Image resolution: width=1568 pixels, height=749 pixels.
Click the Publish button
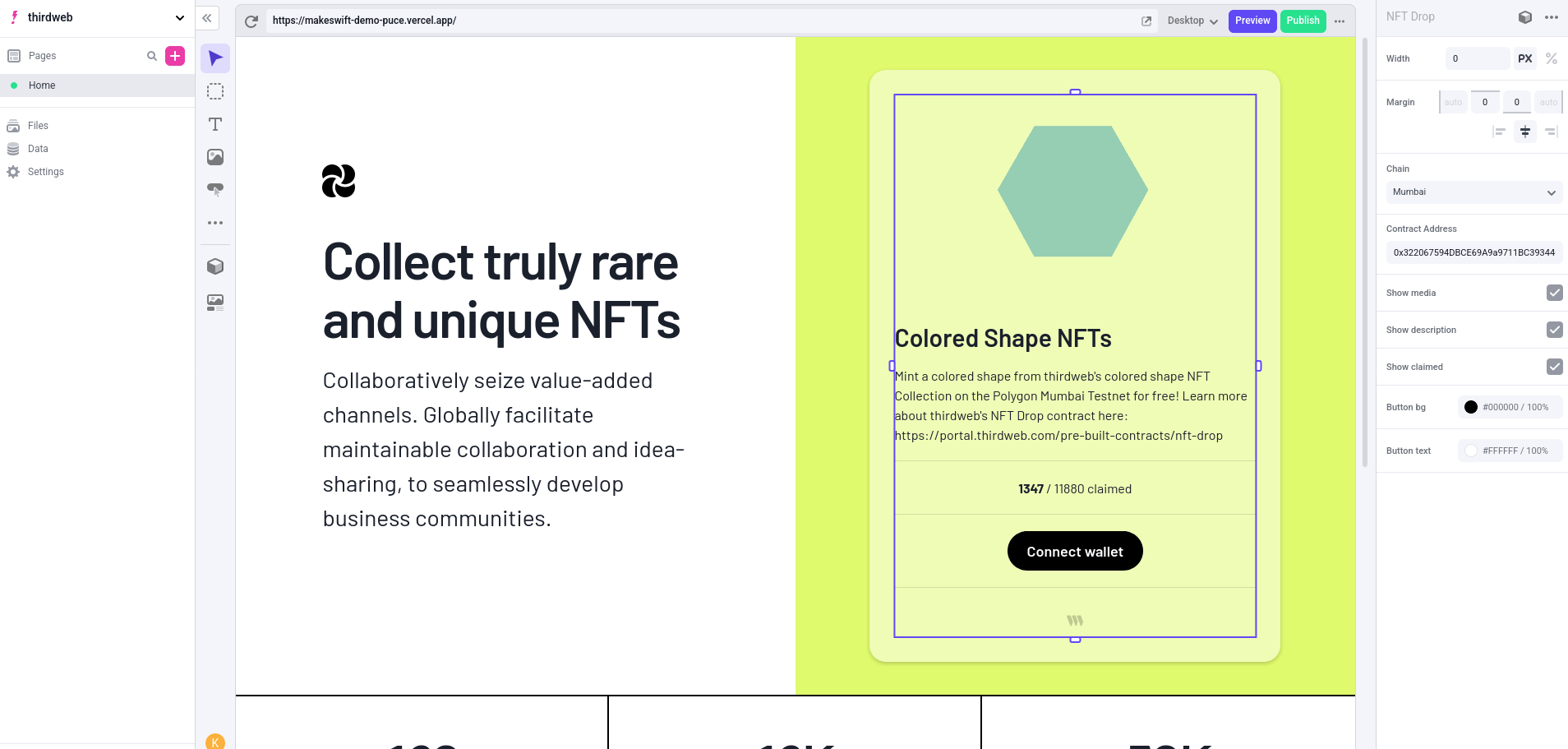1303,21
